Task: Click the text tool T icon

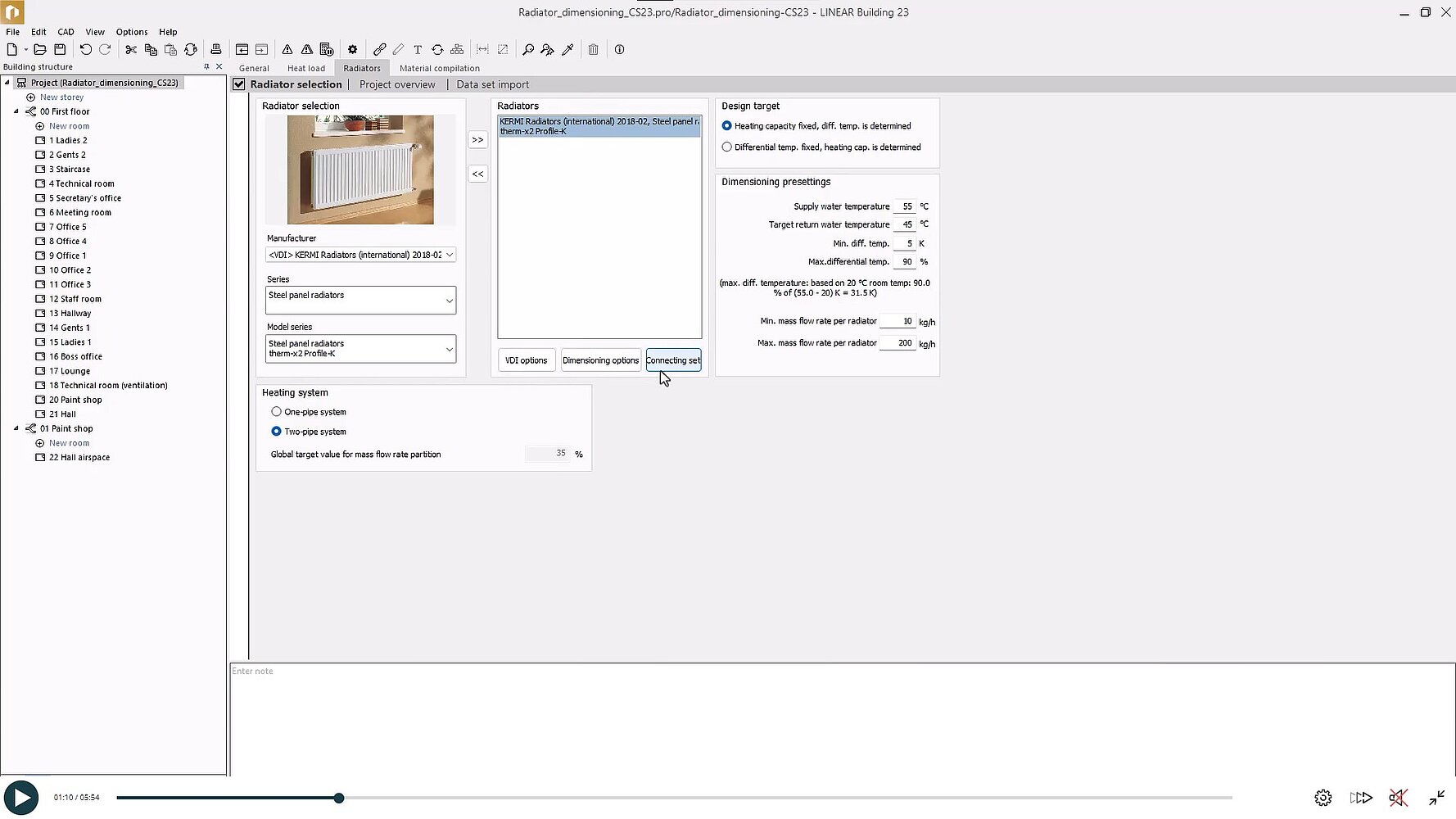Action: 418,50
